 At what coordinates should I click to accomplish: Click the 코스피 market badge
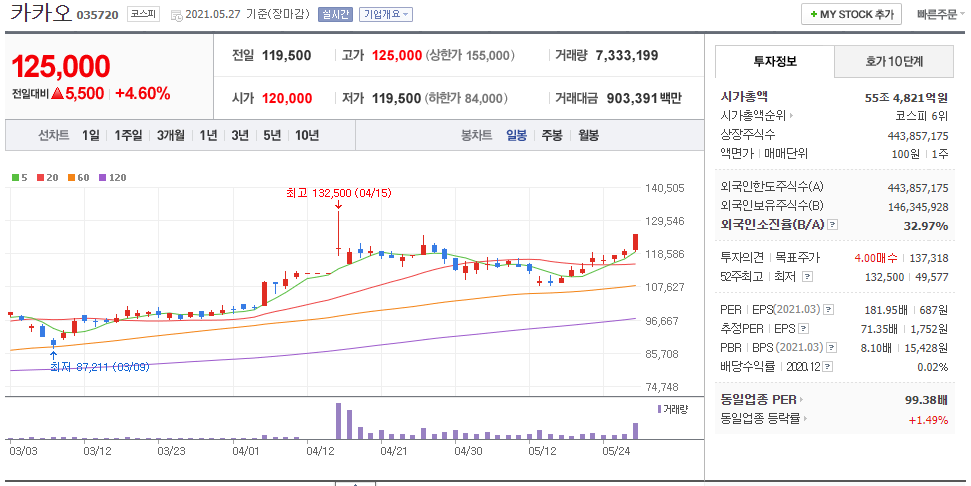[144, 14]
